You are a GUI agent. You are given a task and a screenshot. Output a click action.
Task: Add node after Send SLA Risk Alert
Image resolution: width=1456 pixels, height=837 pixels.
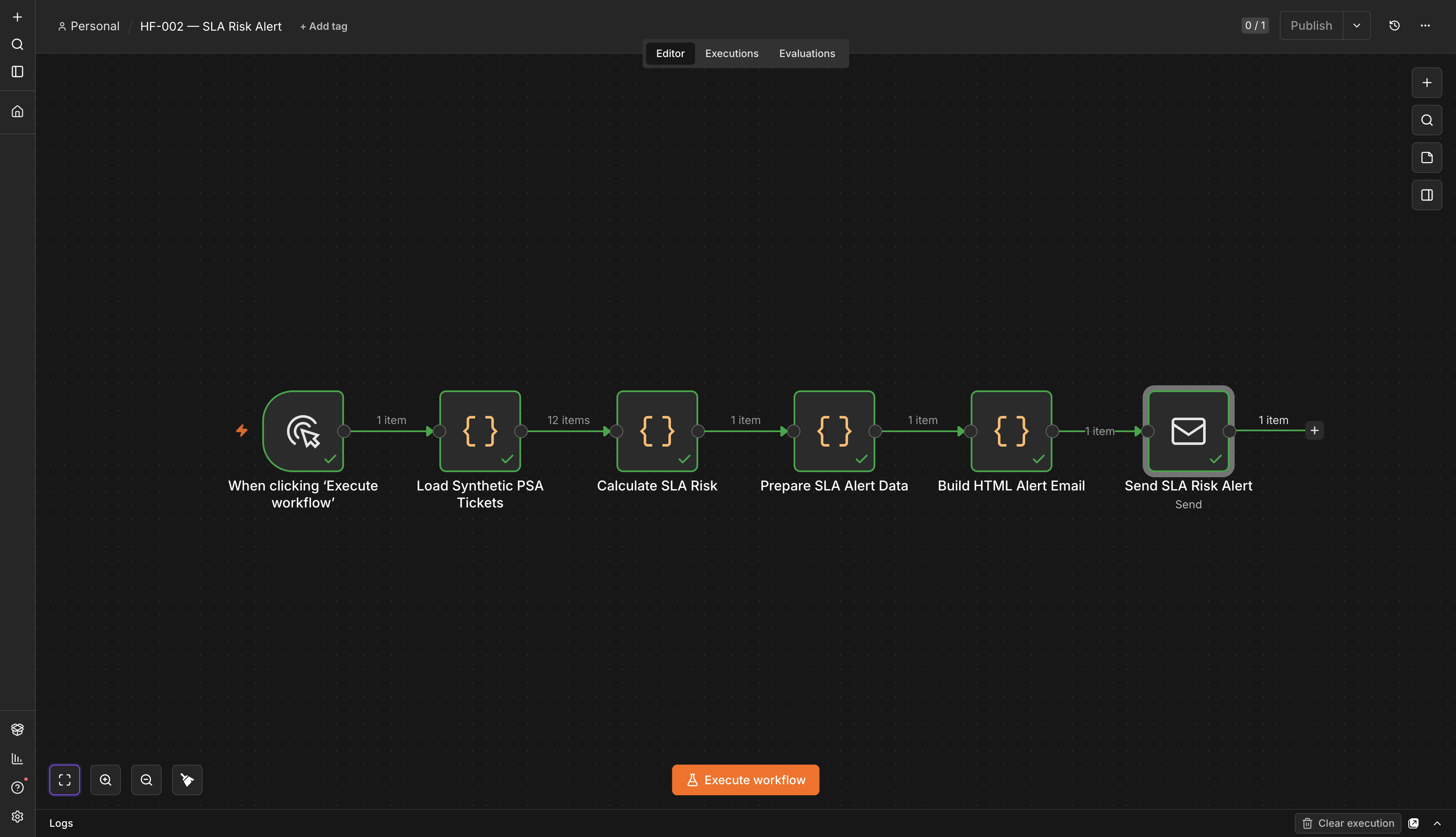[1315, 430]
